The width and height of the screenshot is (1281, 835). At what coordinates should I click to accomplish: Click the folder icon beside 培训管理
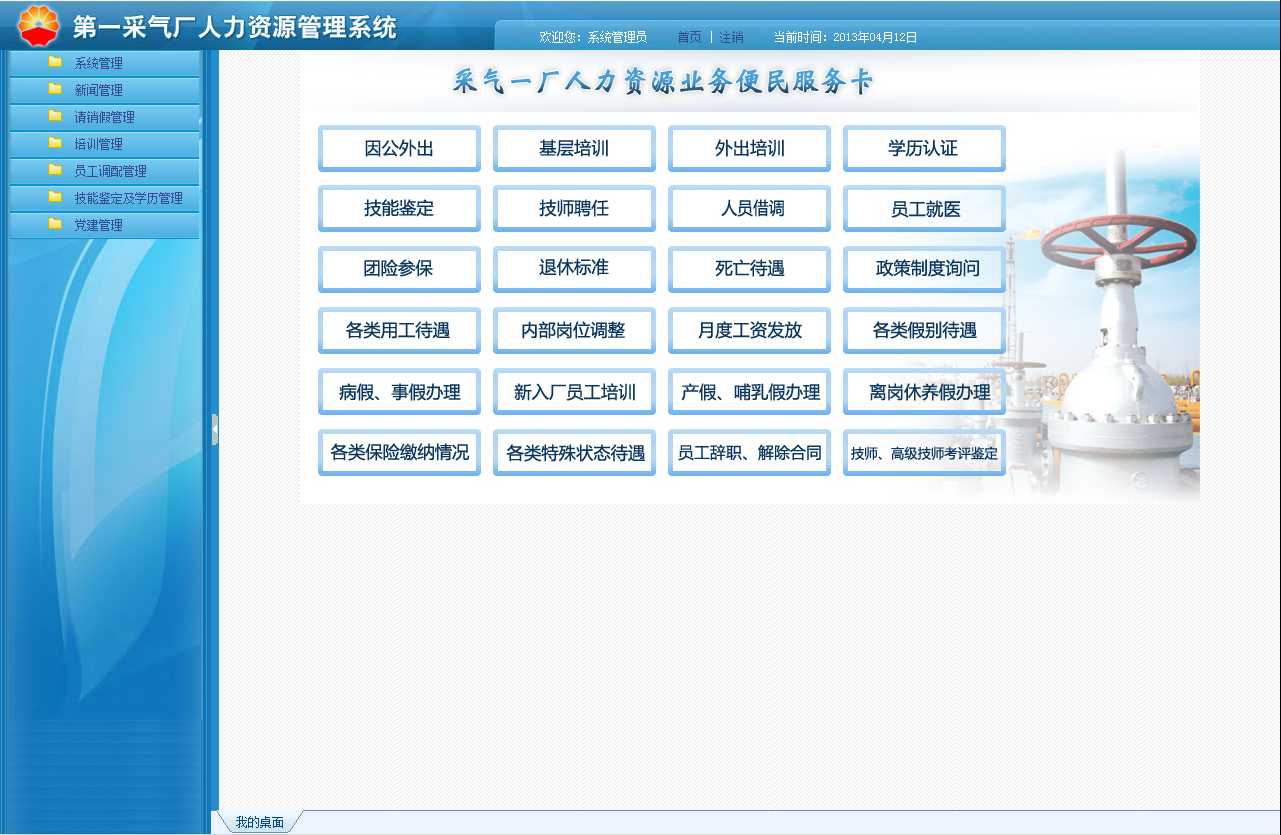click(55, 143)
